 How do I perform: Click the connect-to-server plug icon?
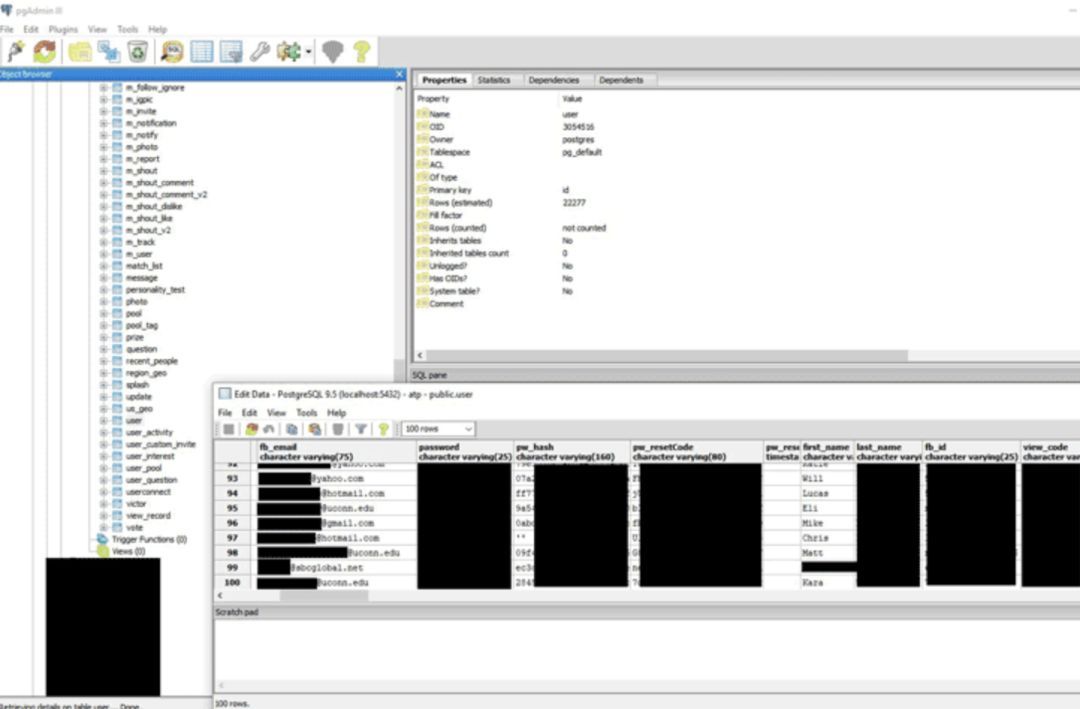point(15,52)
